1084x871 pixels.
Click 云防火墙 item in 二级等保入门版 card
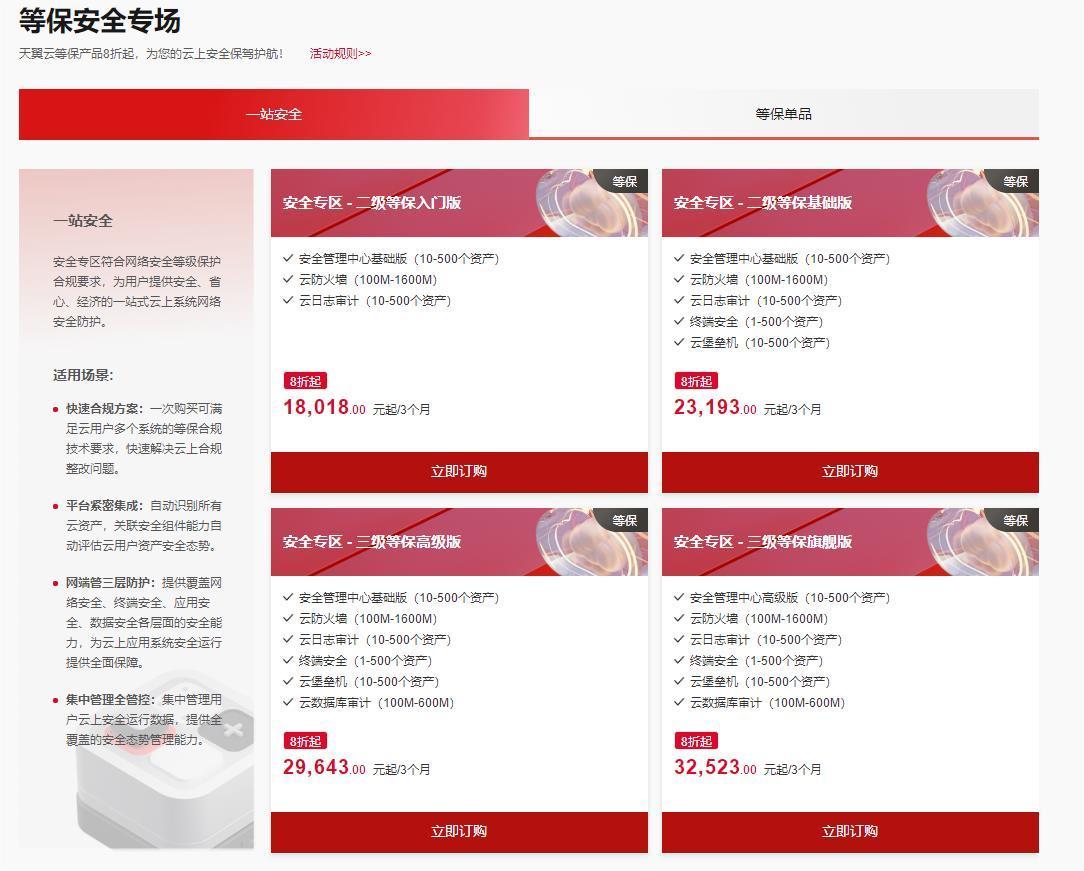click(360, 280)
